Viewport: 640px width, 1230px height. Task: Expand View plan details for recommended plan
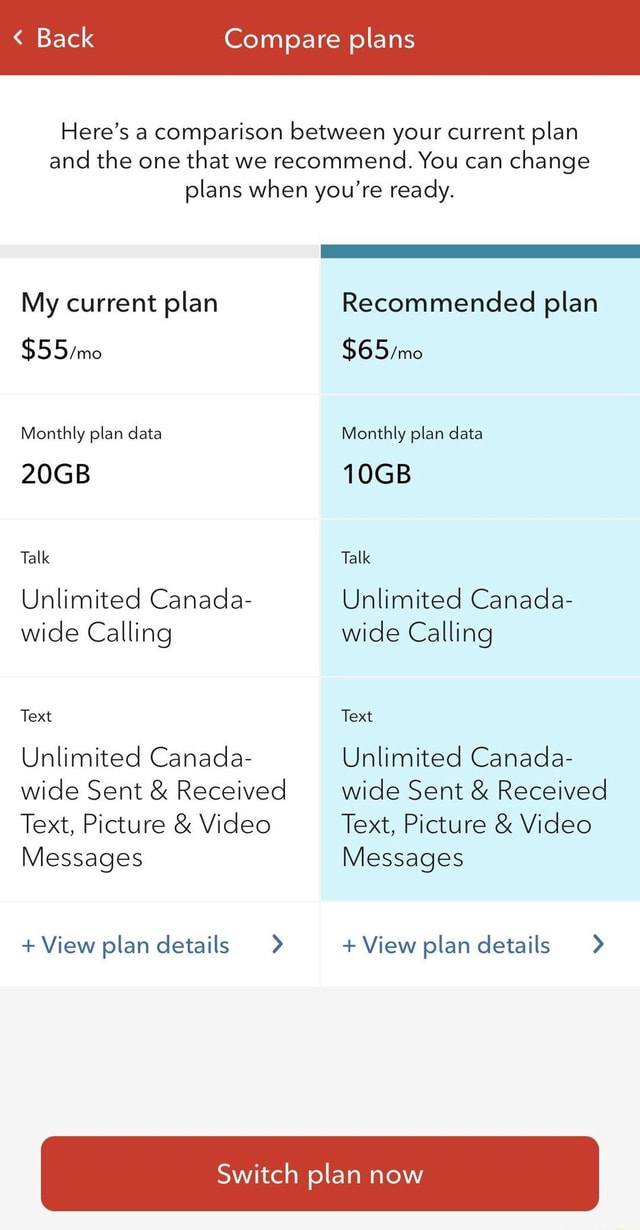446,944
